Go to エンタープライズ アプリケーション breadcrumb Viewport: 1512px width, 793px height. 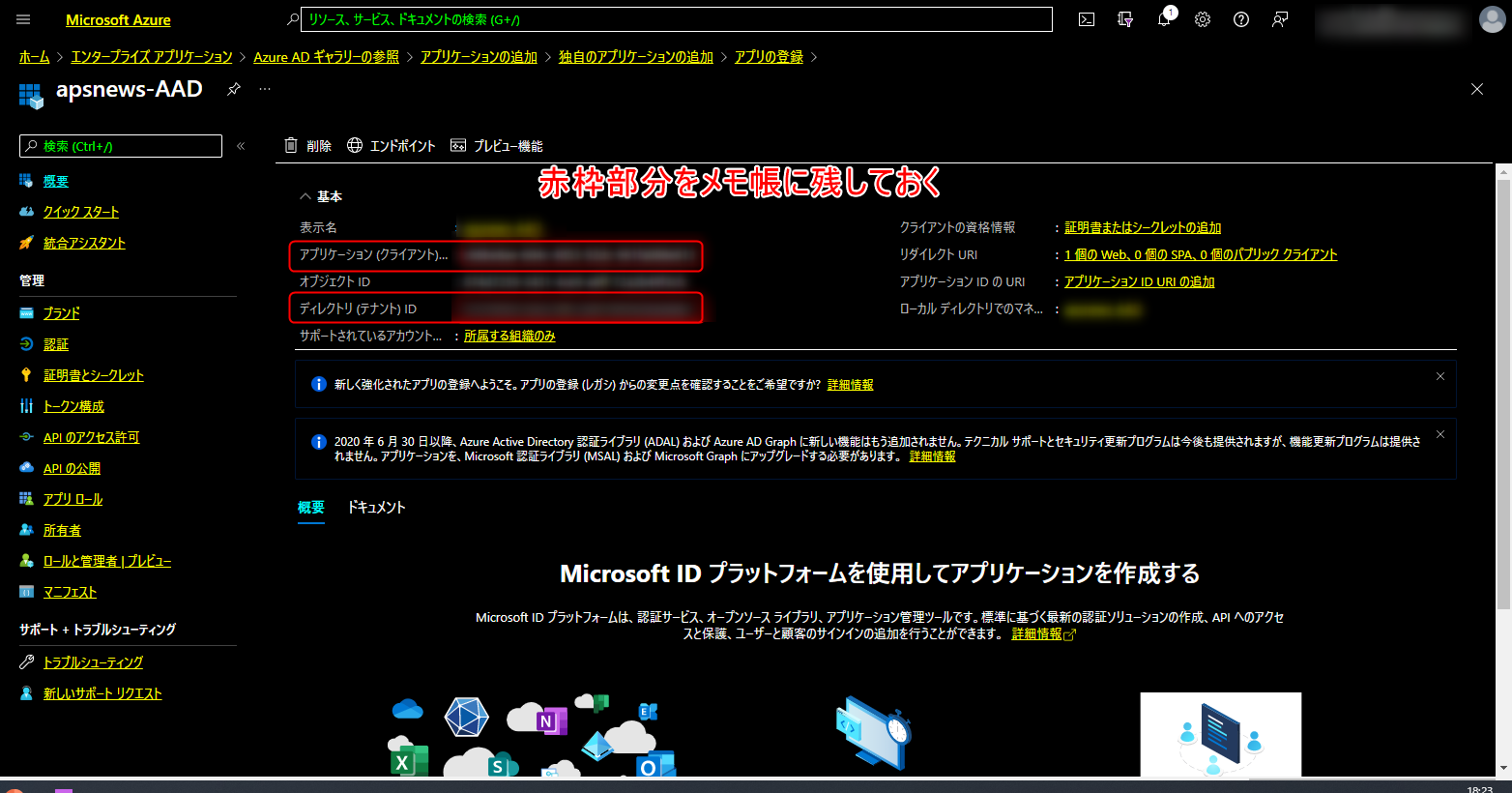(152, 57)
